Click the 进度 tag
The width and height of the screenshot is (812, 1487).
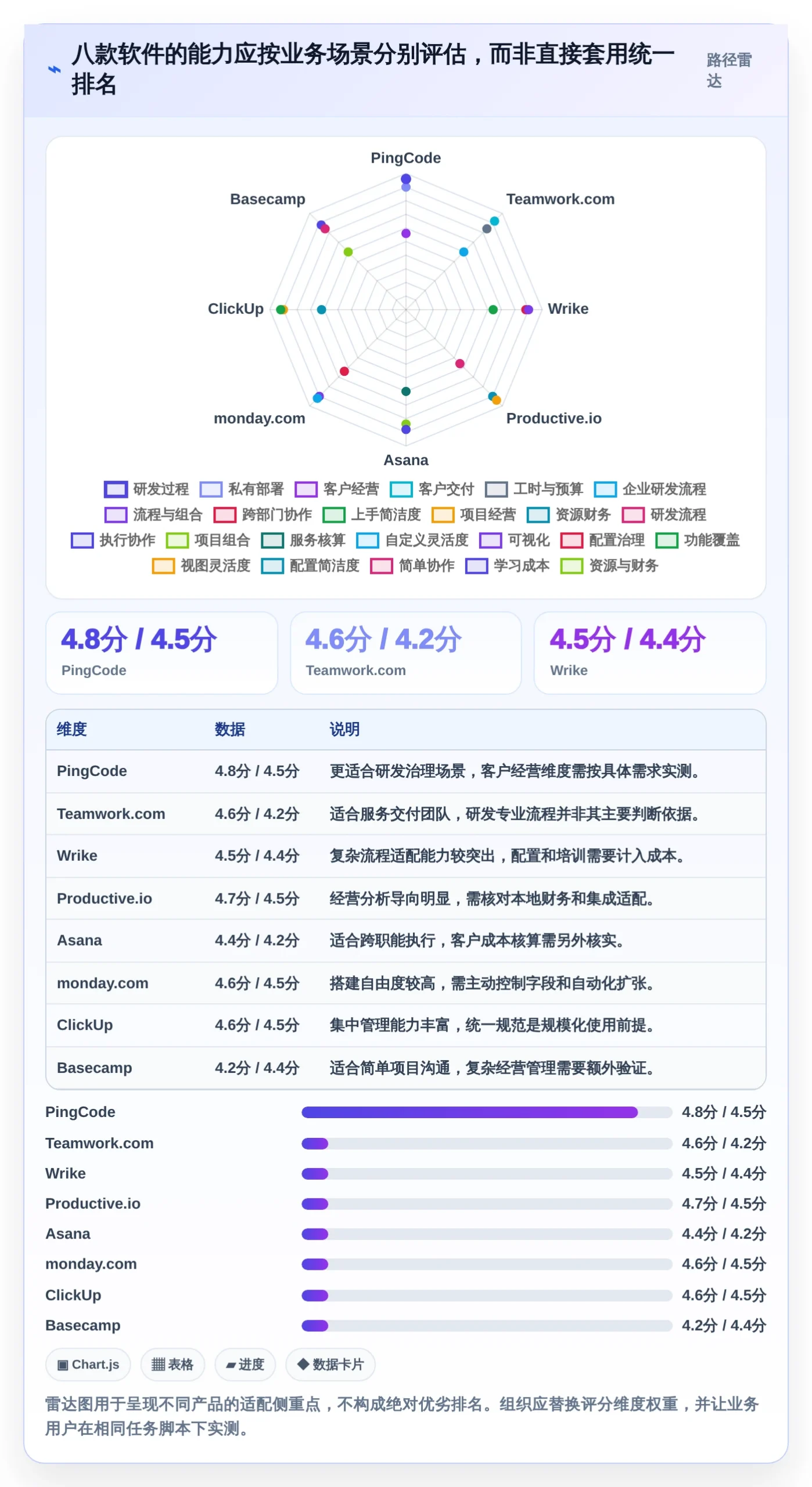pyautogui.click(x=245, y=1365)
